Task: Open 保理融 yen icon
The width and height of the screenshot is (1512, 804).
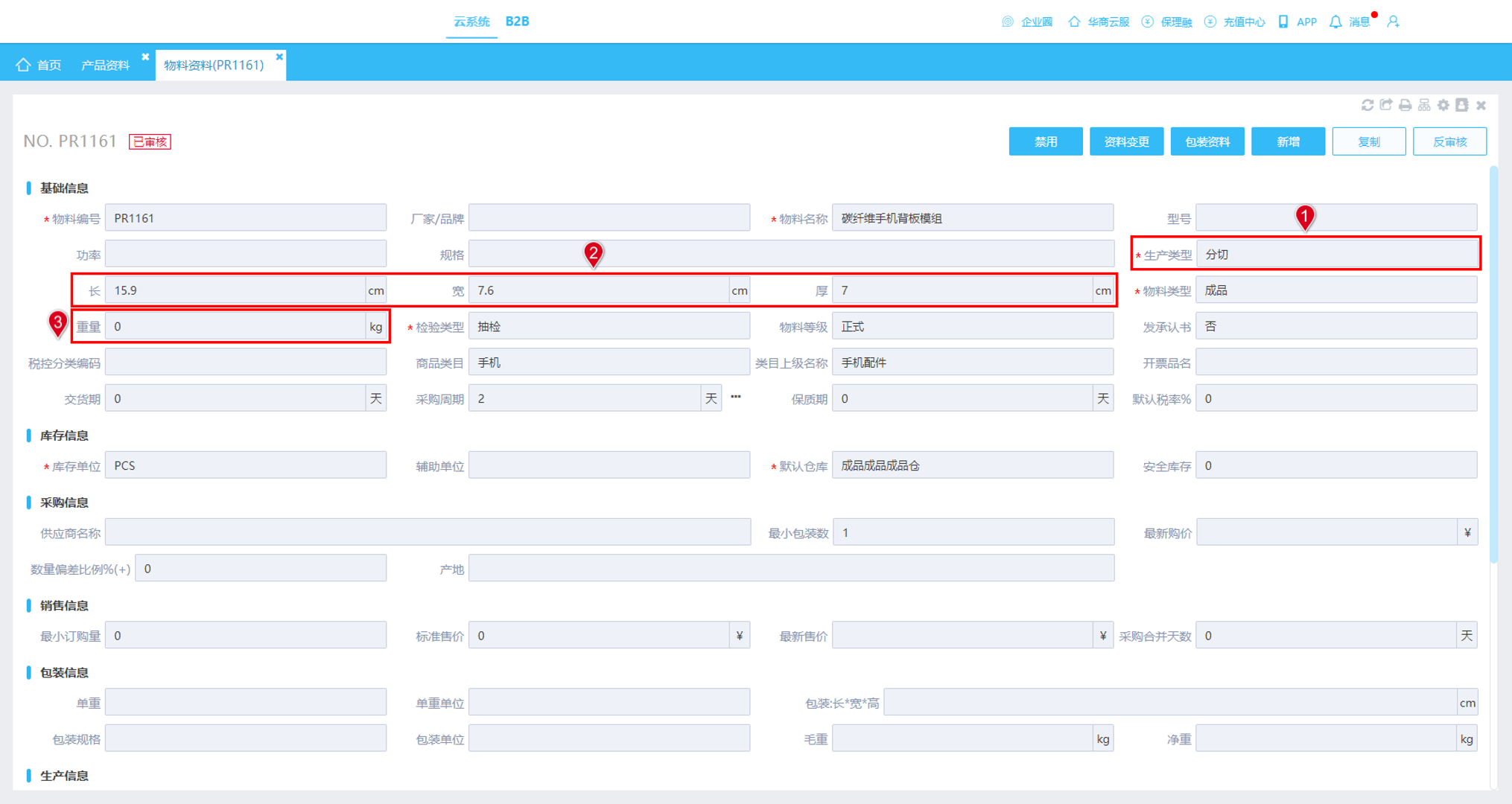Action: [x=1148, y=22]
